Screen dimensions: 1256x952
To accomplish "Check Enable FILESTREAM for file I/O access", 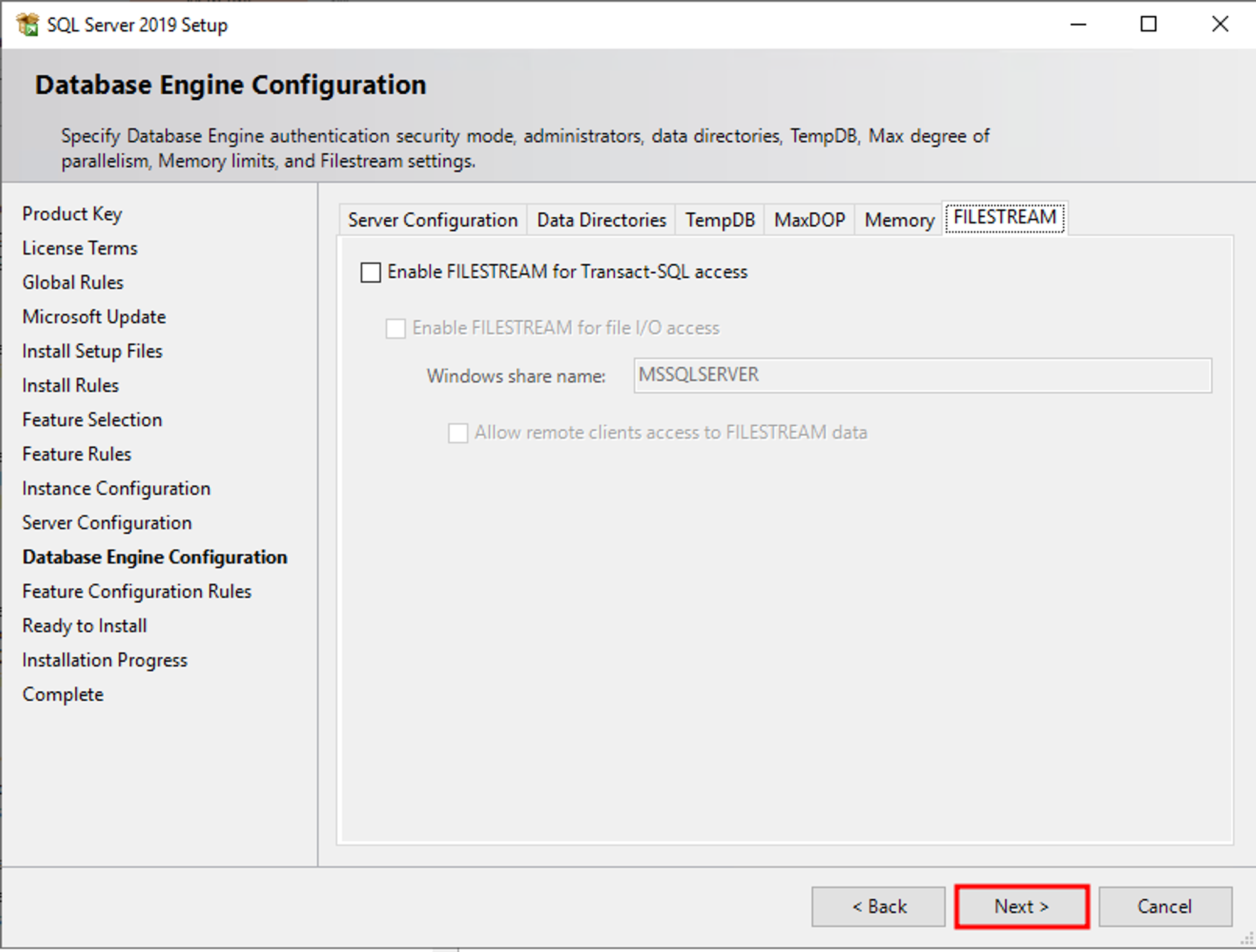I will pos(396,328).
